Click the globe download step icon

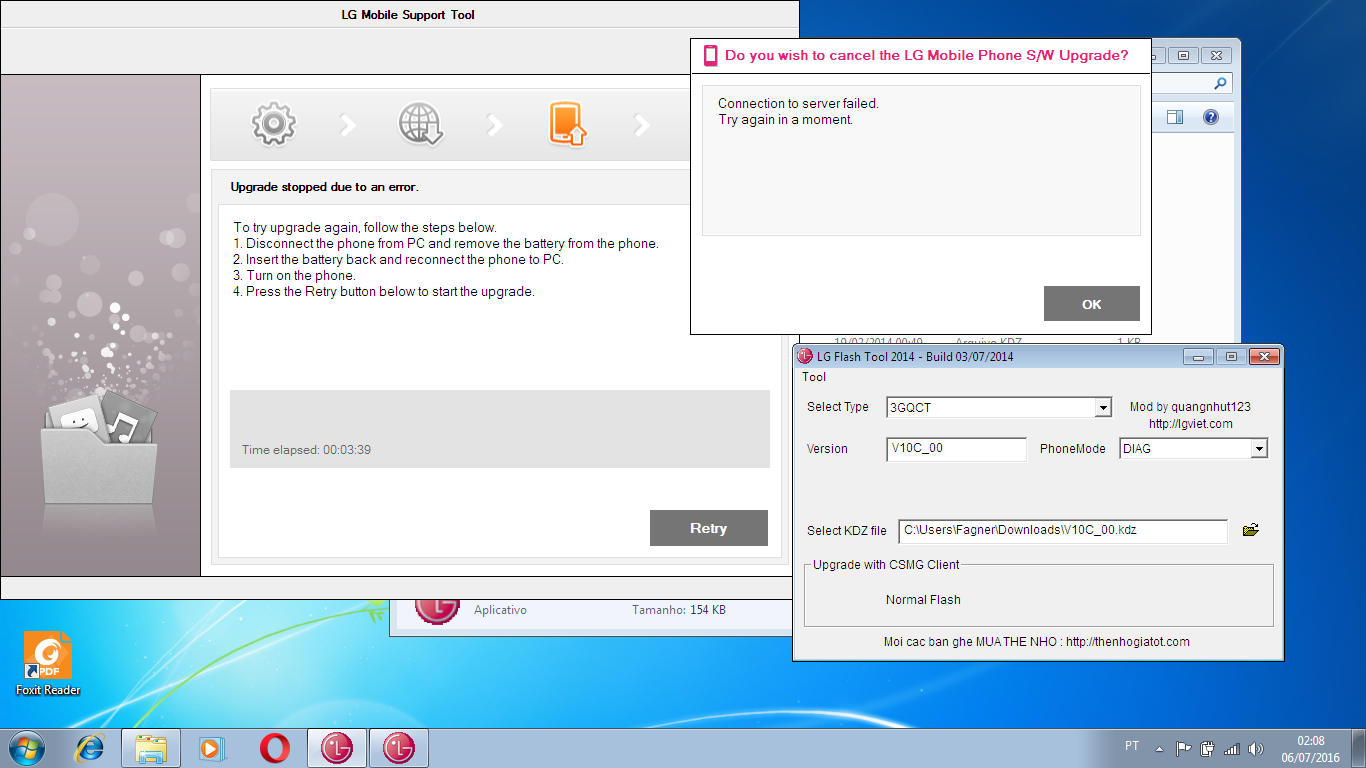point(421,125)
